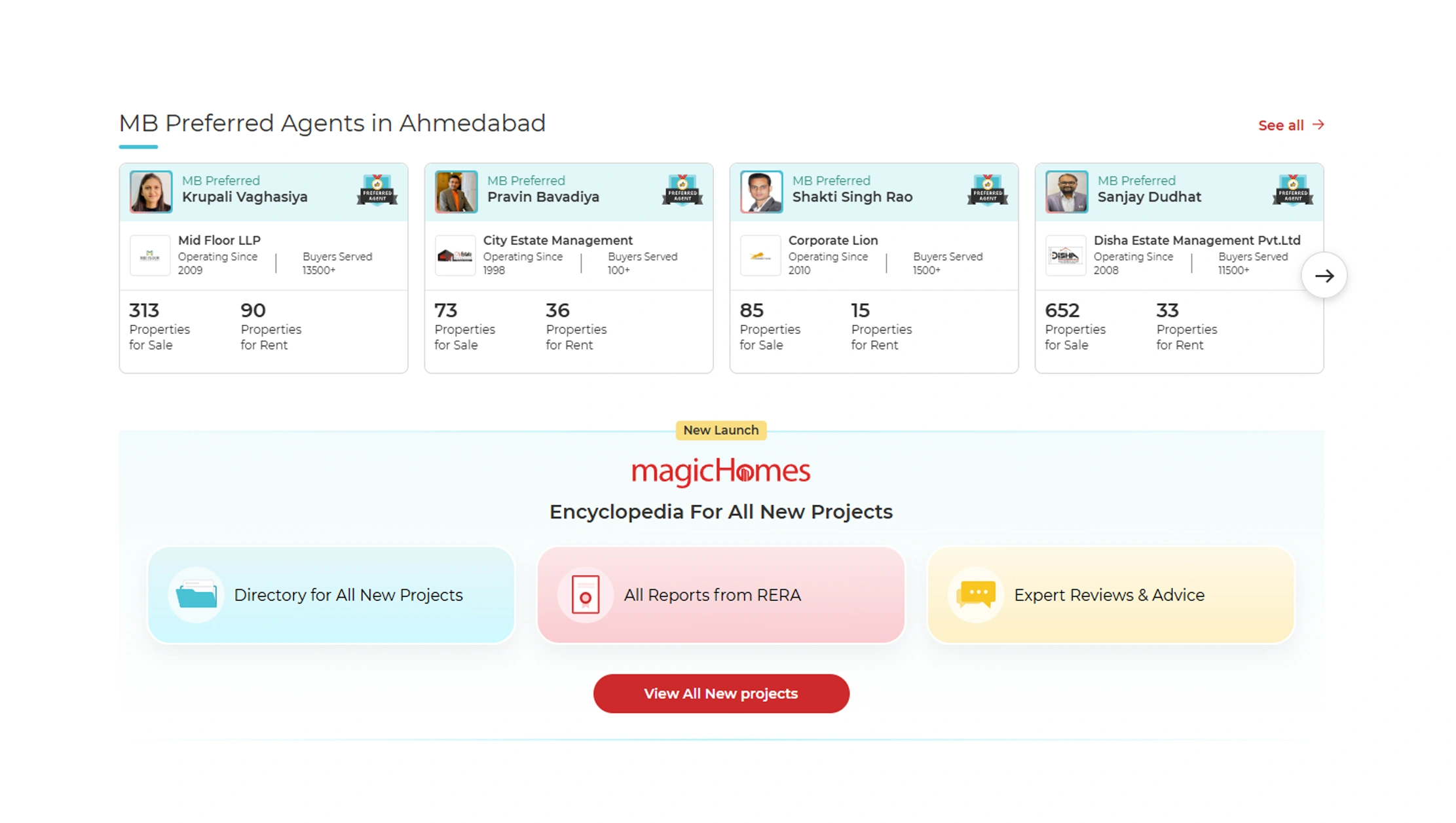This screenshot has width=1456, height=823.
Task: Click the Disha Estate Management logo
Action: coord(1066,255)
